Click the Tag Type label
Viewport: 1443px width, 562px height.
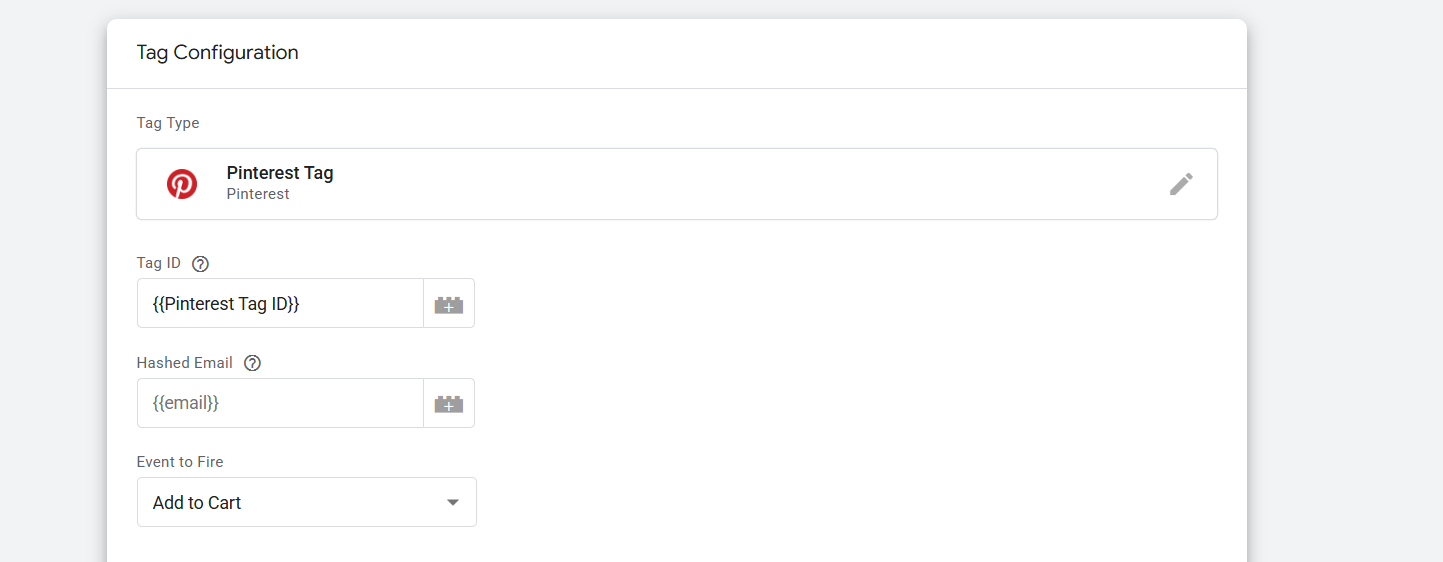pyautogui.click(x=168, y=123)
